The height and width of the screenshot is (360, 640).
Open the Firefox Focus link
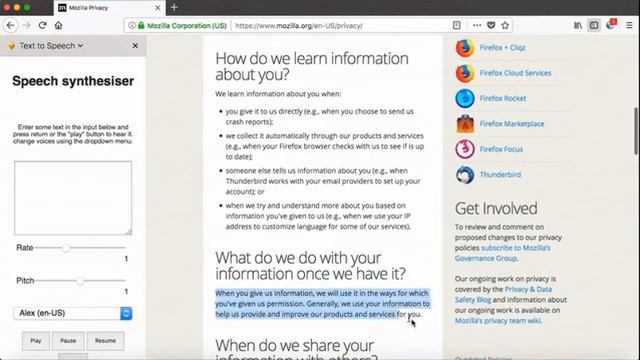(x=501, y=149)
